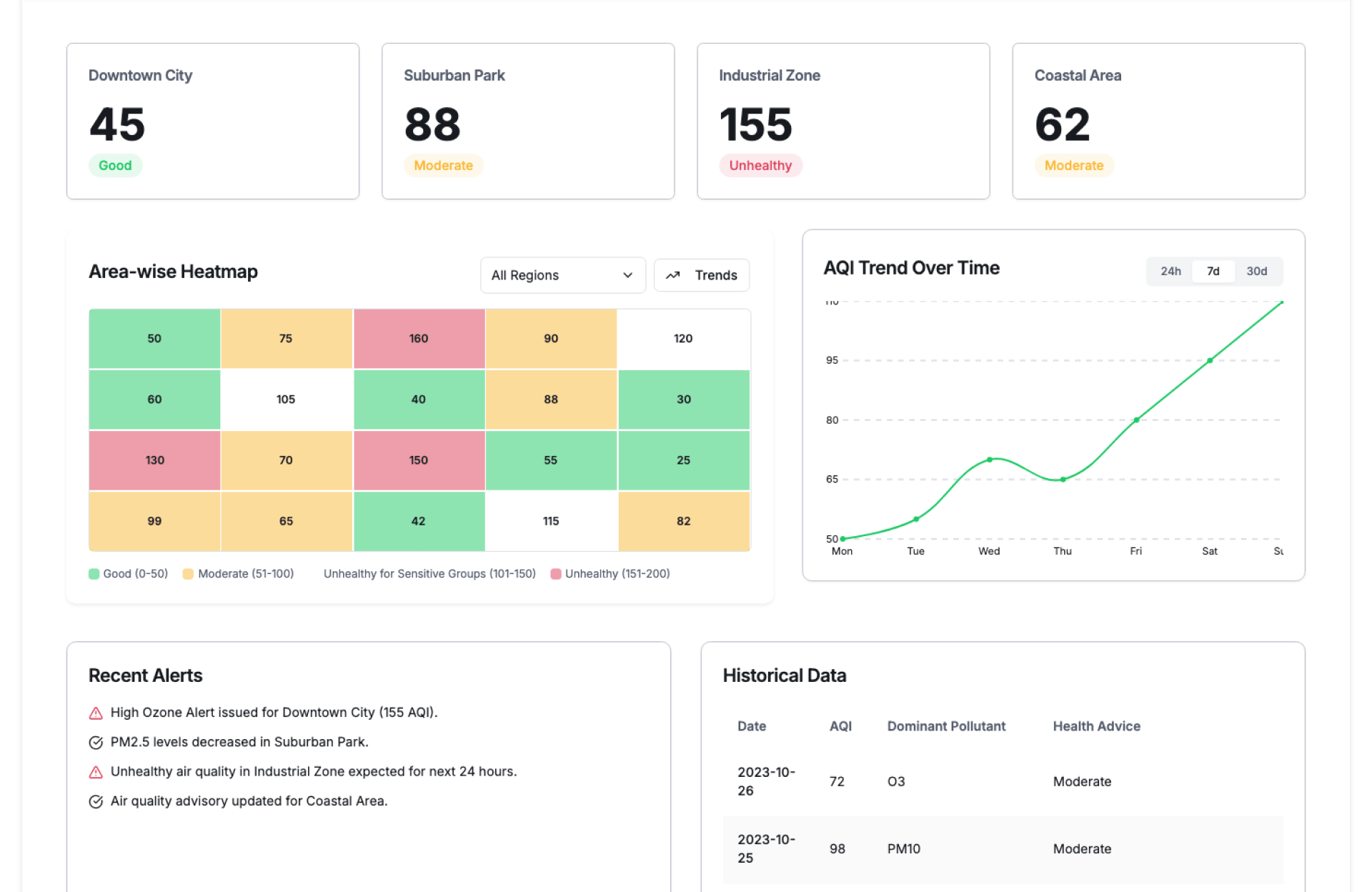Select the 7d time range

1213,272
